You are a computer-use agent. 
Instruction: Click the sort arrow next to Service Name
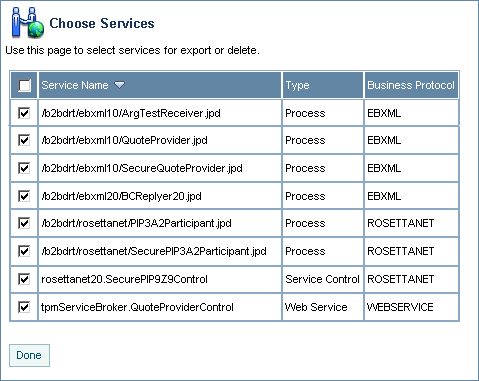[x=119, y=85]
